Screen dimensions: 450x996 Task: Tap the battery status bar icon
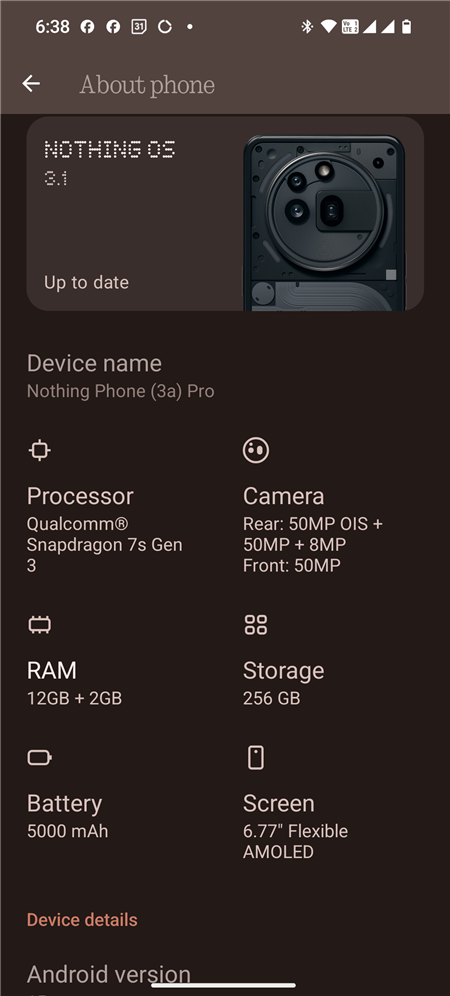tap(407, 27)
